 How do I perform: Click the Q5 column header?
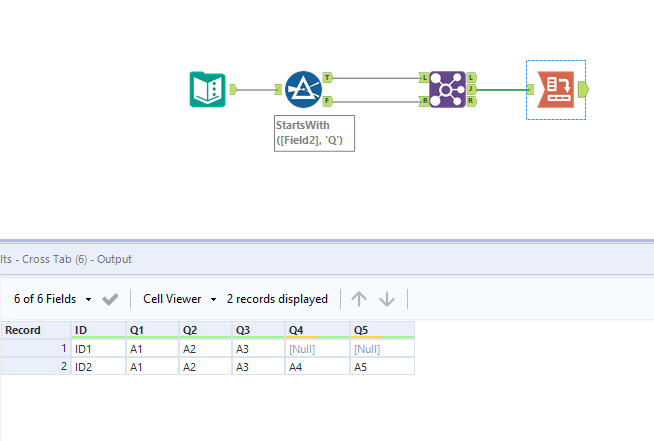pos(382,330)
